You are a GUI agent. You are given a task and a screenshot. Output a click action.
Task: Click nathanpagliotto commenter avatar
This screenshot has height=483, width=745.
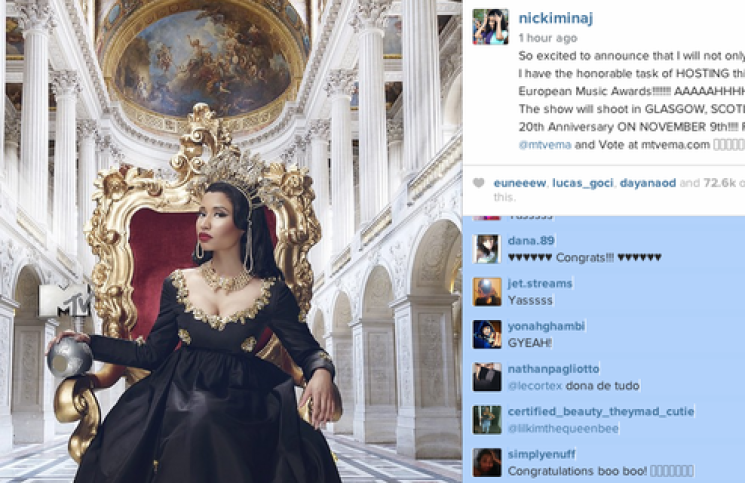[x=487, y=377]
